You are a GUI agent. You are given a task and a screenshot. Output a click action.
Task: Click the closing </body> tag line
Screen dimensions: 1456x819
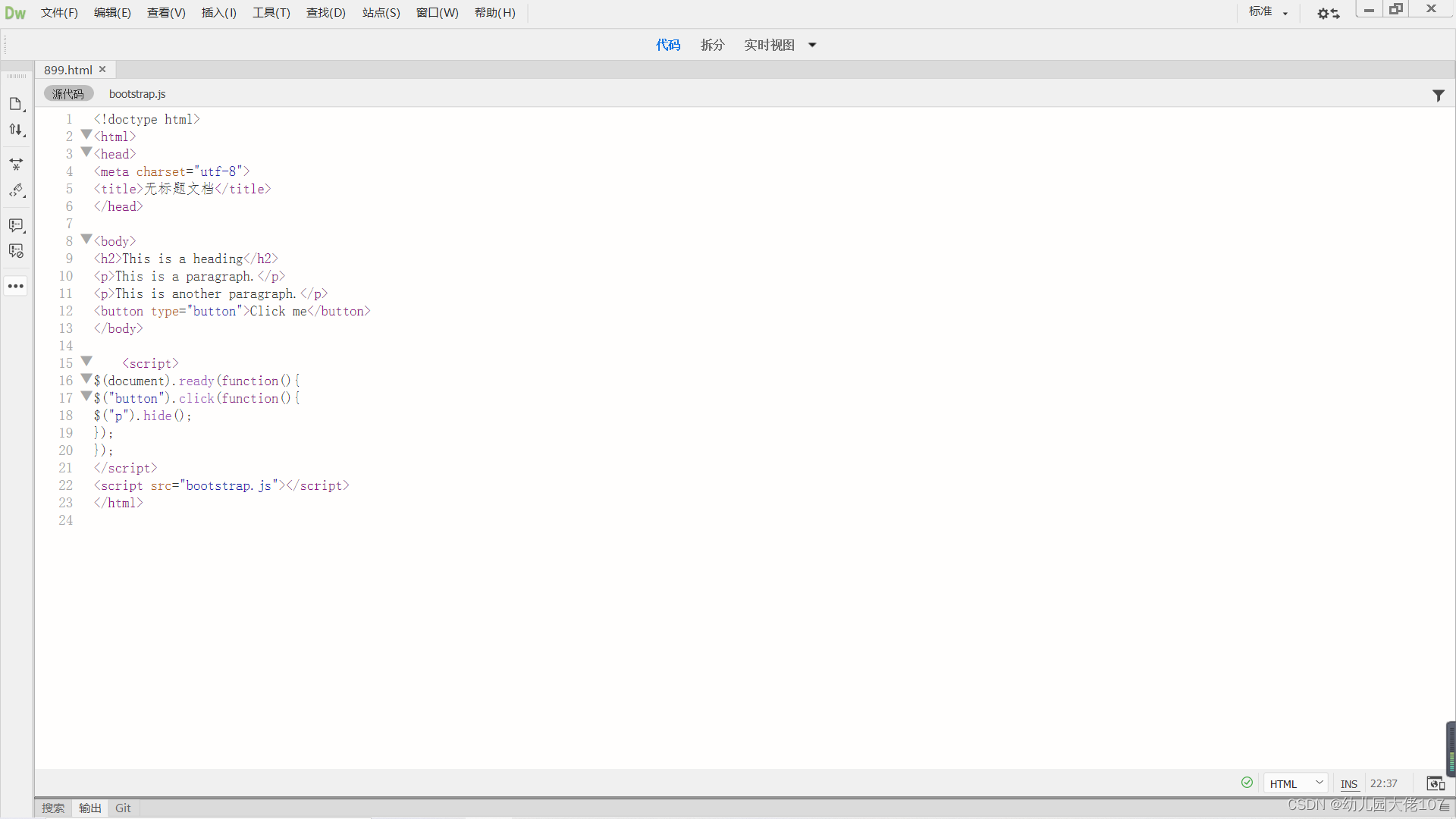(x=118, y=328)
